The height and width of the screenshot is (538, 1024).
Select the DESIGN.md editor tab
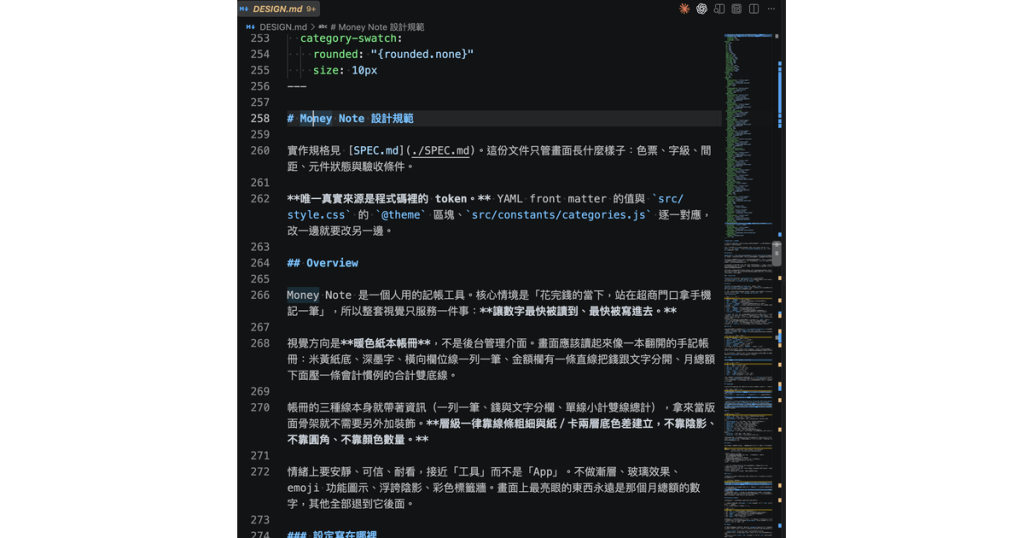click(x=278, y=8)
